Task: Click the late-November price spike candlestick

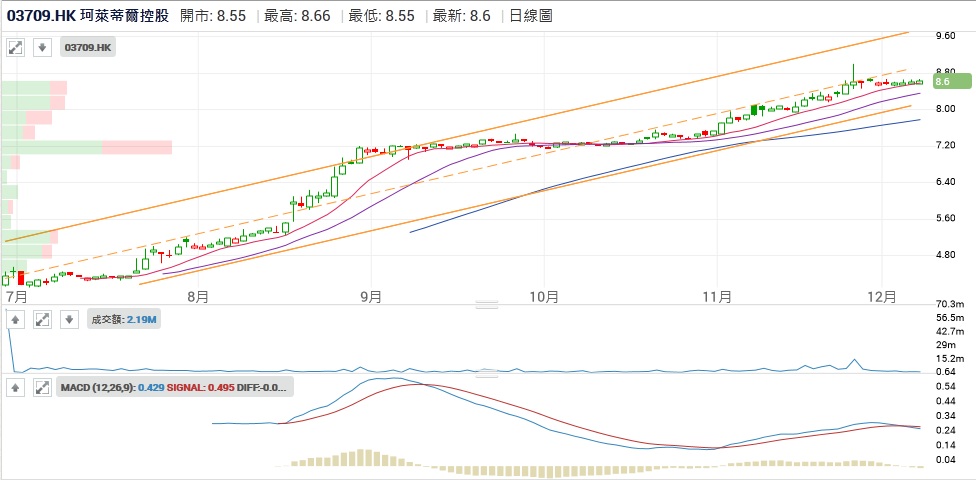Action: pyautogui.click(x=853, y=80)
